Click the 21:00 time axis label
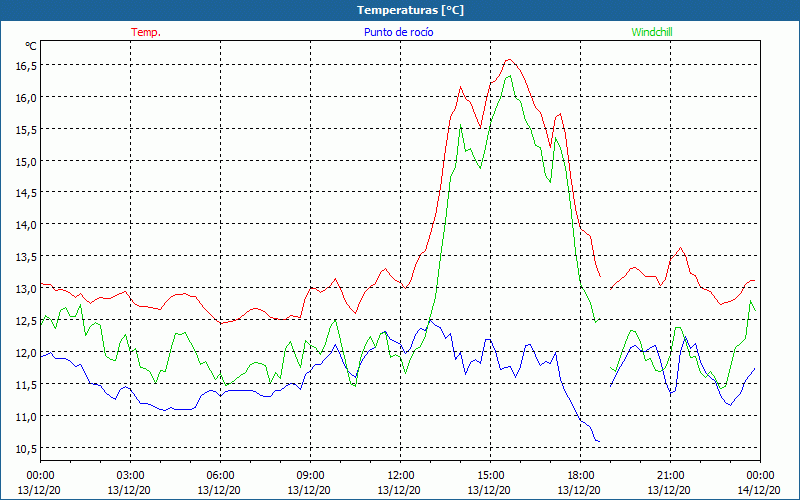 670,476
